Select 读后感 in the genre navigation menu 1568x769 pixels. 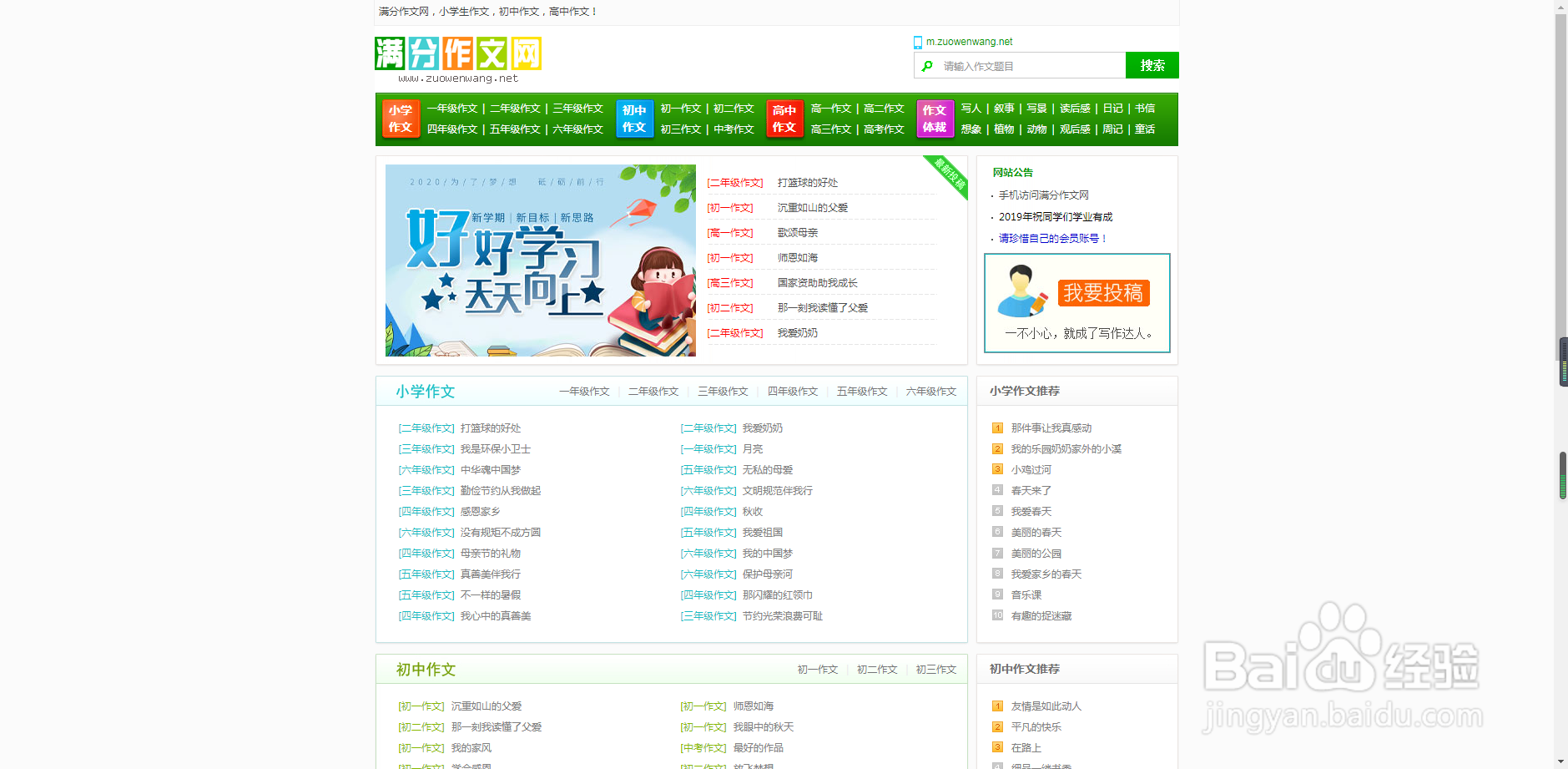tap(1075, 108)
